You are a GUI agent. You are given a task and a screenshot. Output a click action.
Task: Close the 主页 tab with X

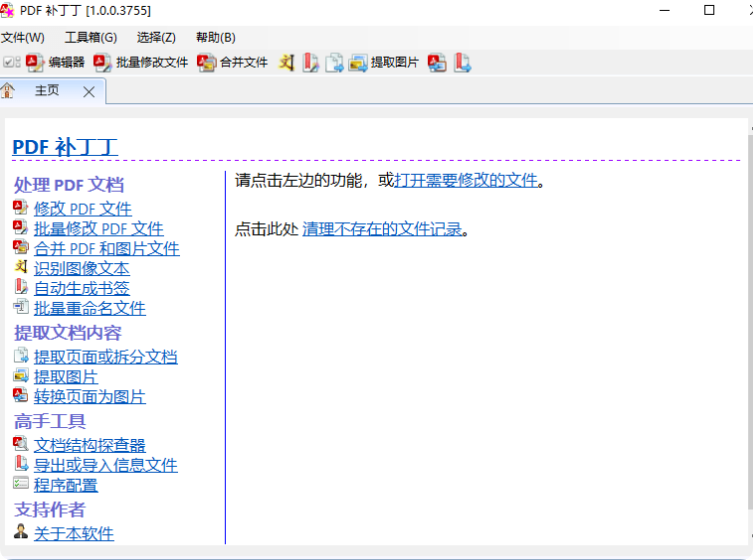[89, 92]
